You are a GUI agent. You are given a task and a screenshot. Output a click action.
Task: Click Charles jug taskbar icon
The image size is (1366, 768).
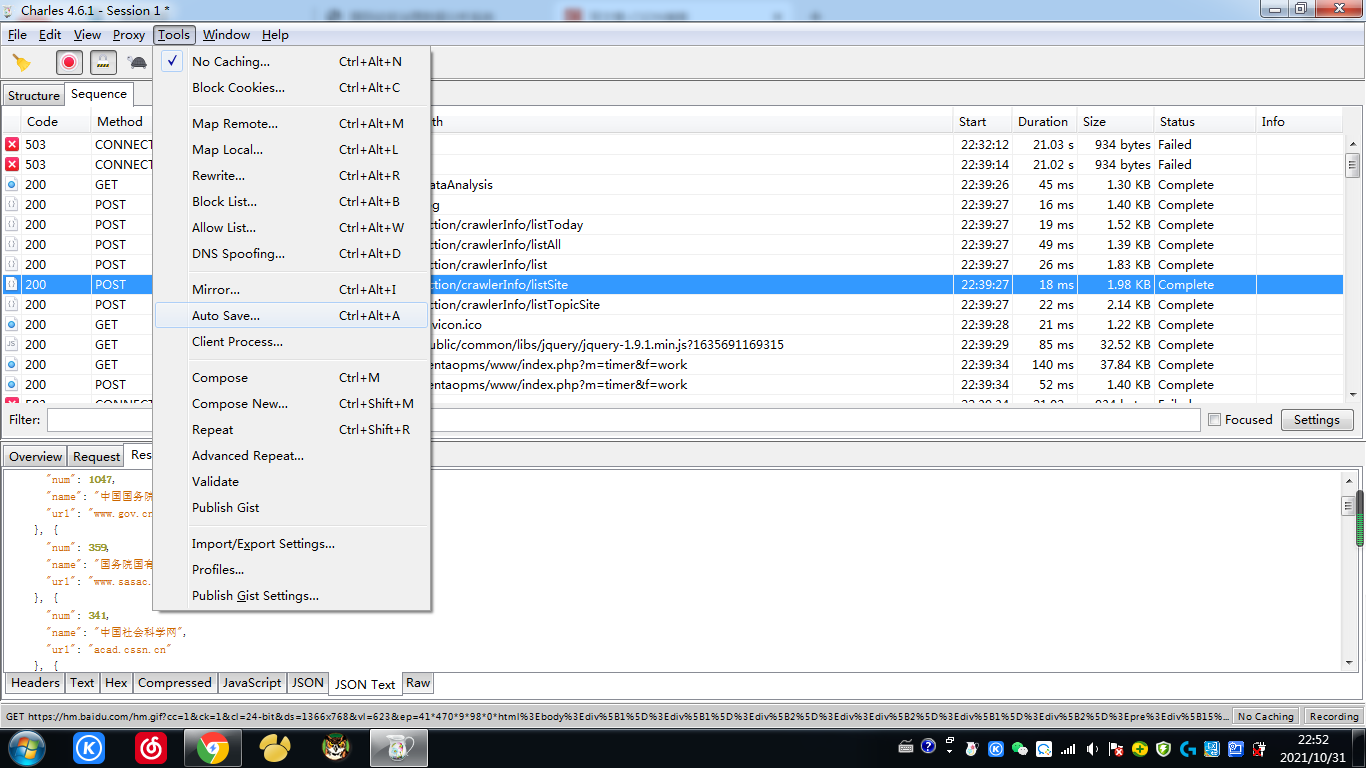coord(399,748)
